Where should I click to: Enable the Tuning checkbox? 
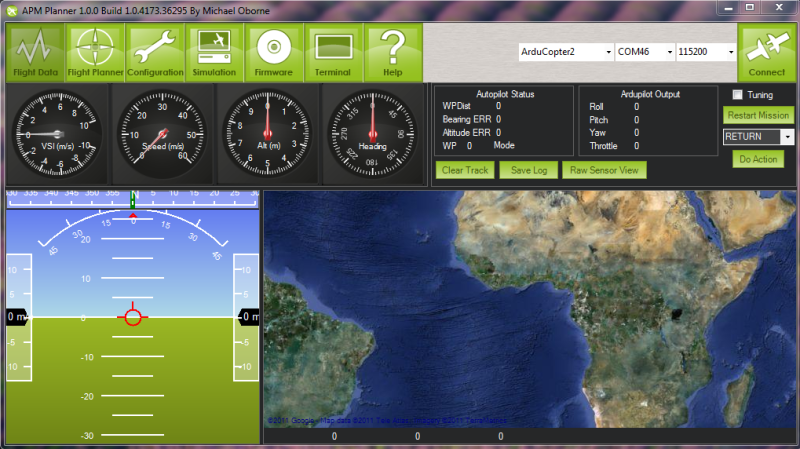coord(738,95)
